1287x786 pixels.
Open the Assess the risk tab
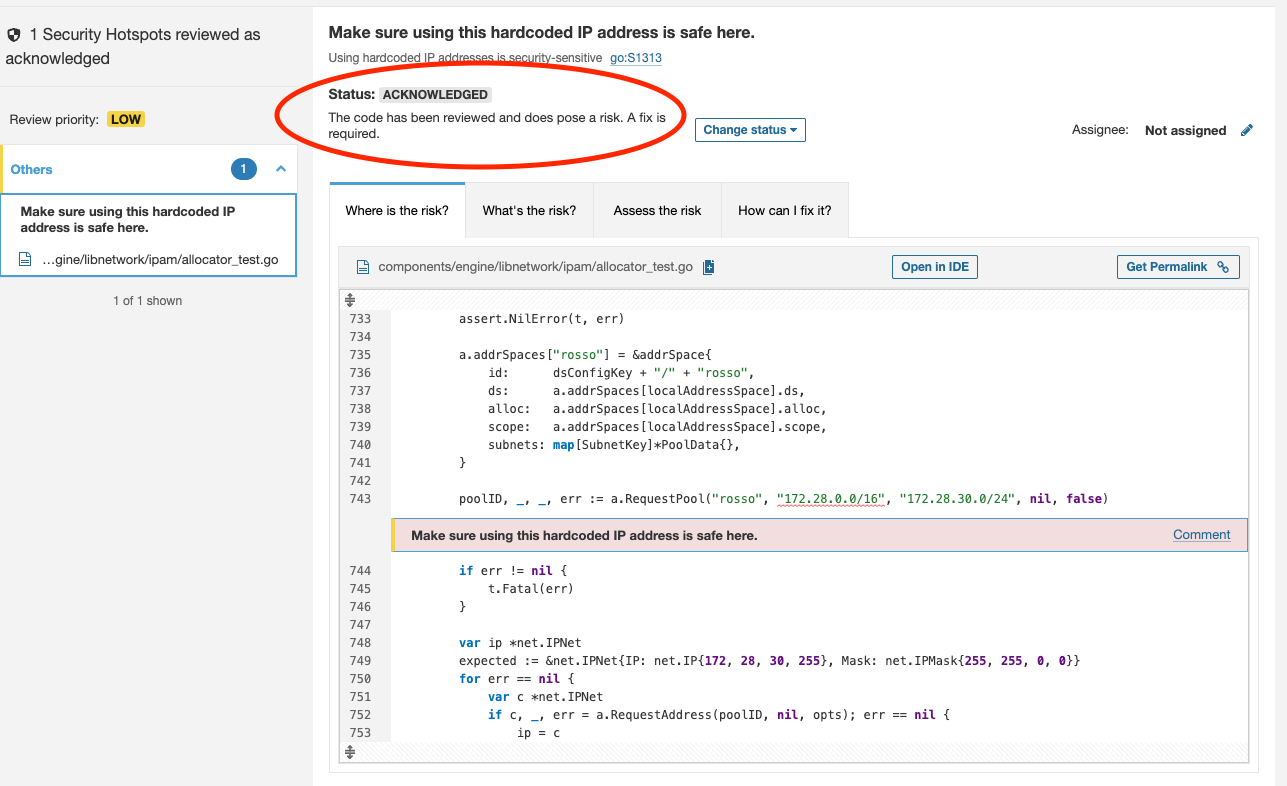(x=657, y=210)
